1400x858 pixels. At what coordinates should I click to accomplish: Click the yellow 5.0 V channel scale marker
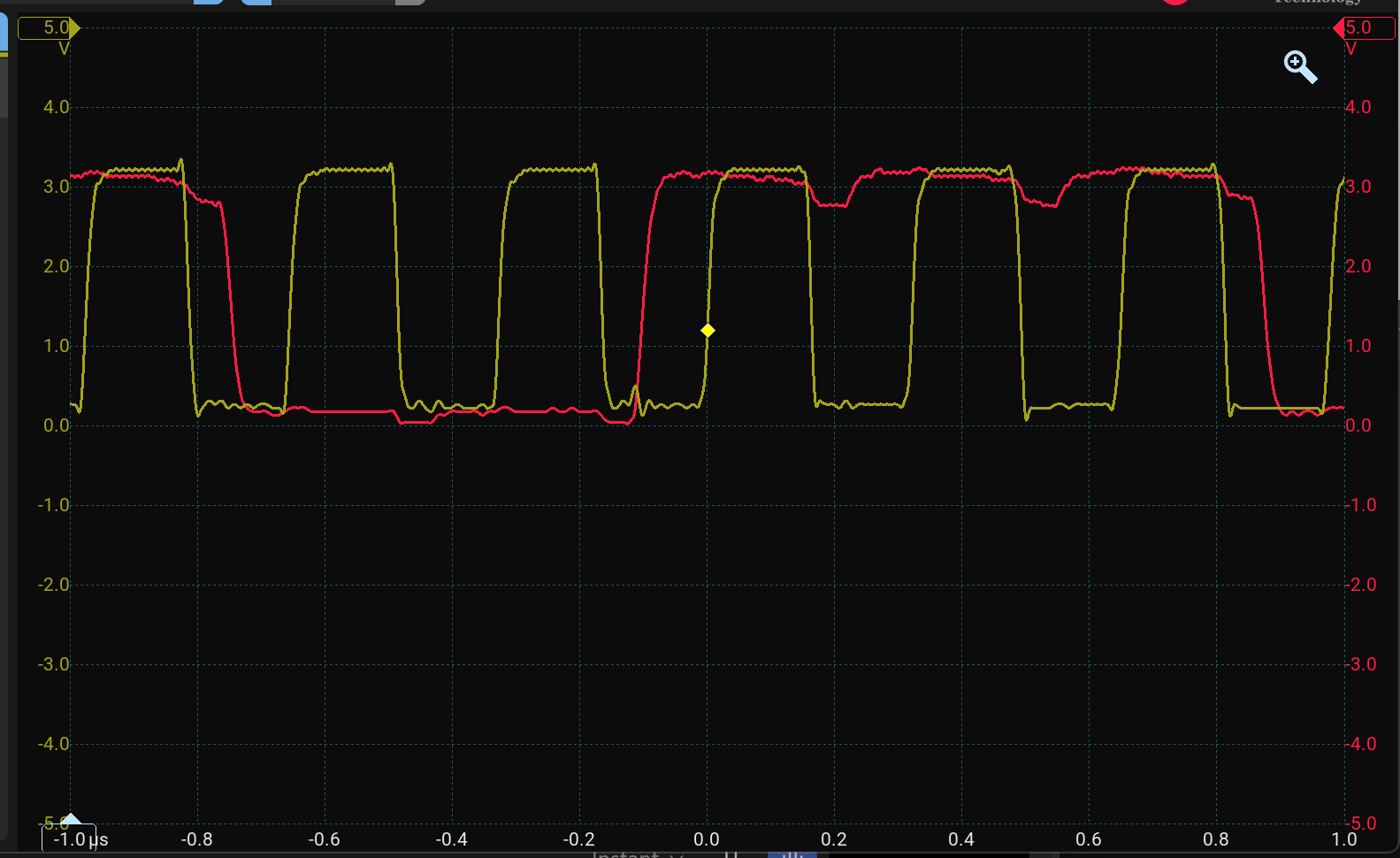(x=49, y=28)
